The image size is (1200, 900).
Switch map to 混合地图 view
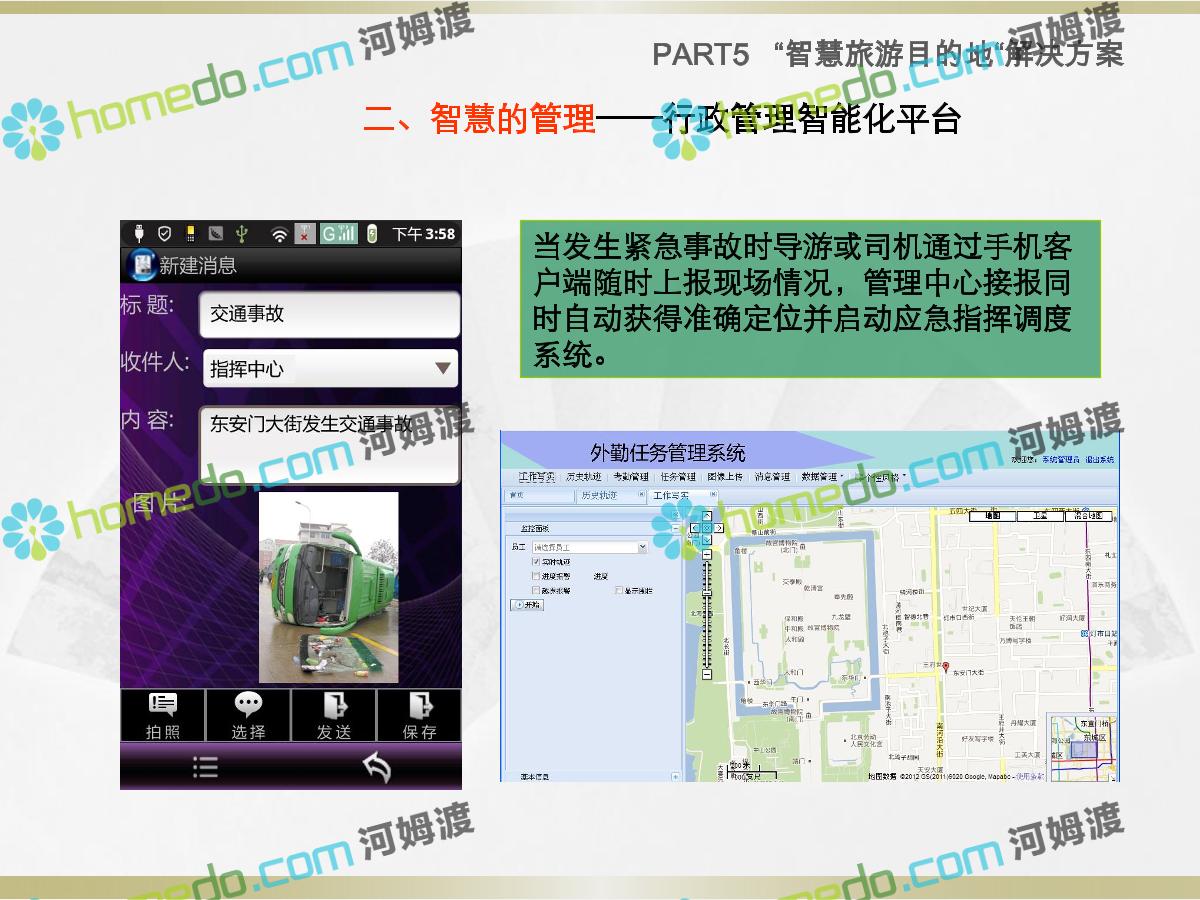coord(1088,516)
